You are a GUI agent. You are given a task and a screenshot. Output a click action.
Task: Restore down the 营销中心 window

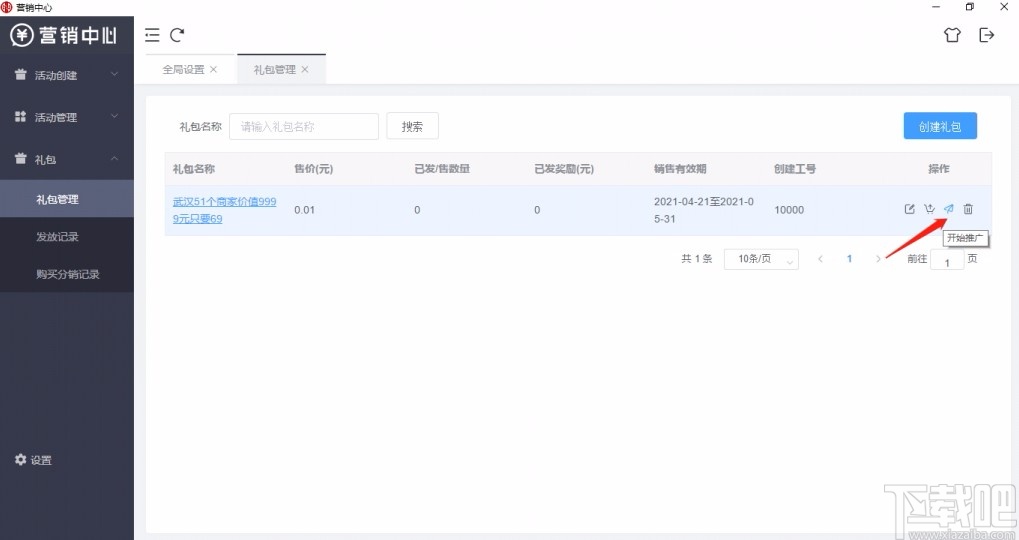[x=970, y=7]
